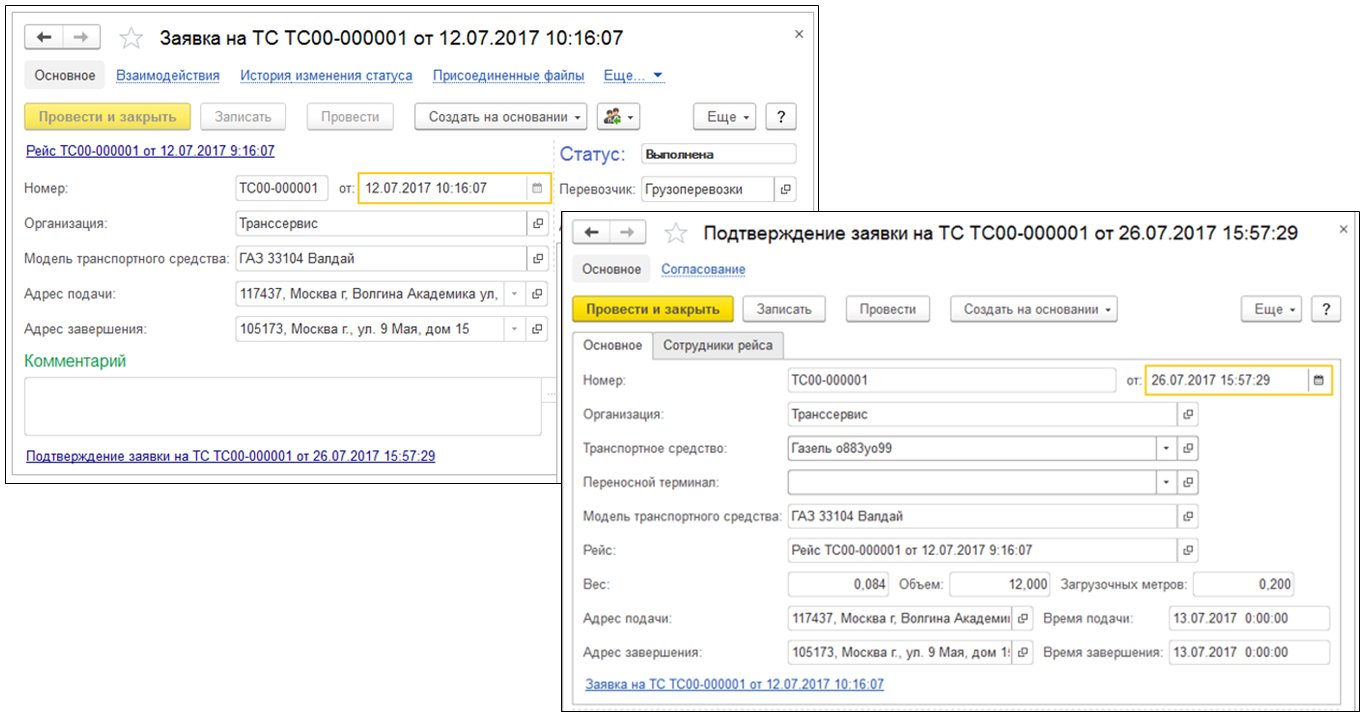
Task: Switch to the Сотрудники рейса tab
Action: 717,345
